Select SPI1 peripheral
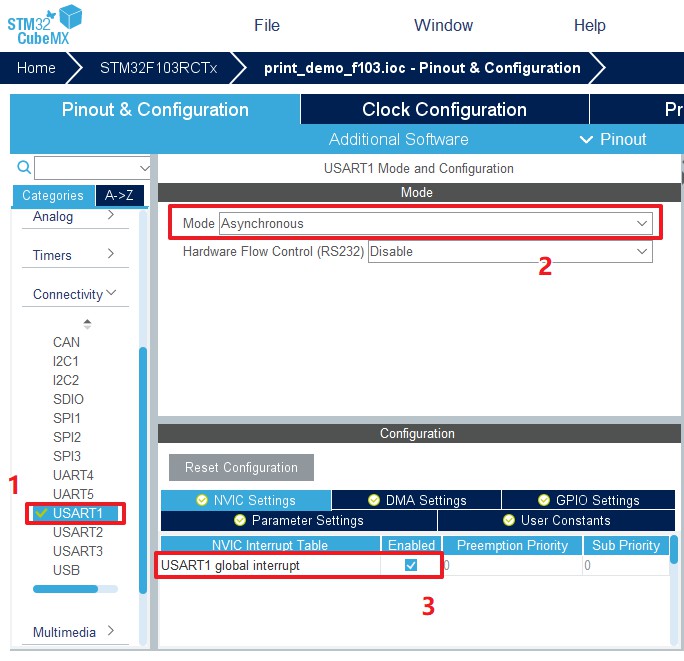 [x=67, y=418]
